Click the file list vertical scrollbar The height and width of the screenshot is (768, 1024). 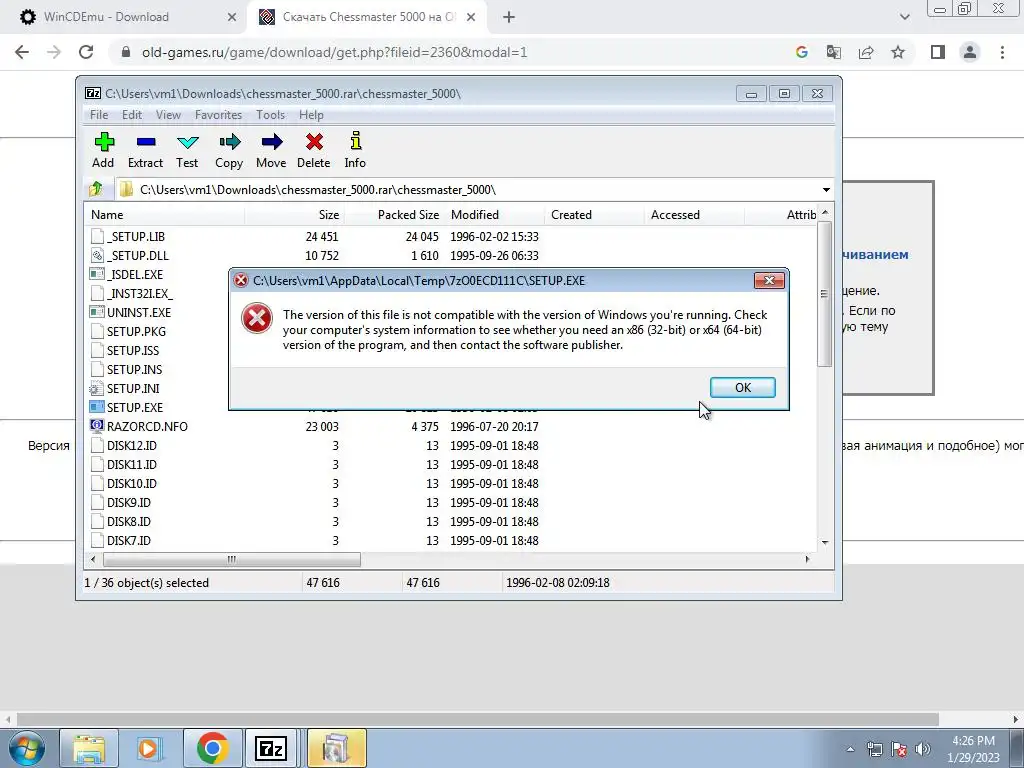pyautogui.click(x=825, y=294)
